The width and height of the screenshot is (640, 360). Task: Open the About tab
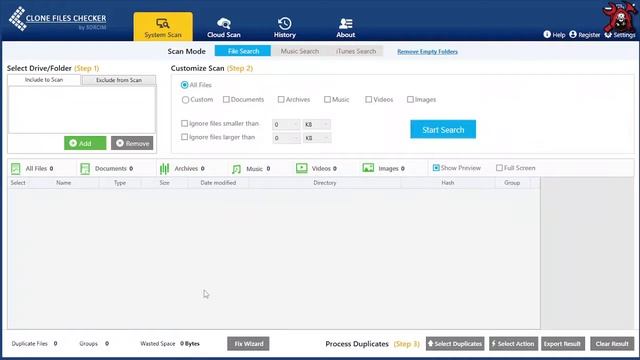[345, 28]
